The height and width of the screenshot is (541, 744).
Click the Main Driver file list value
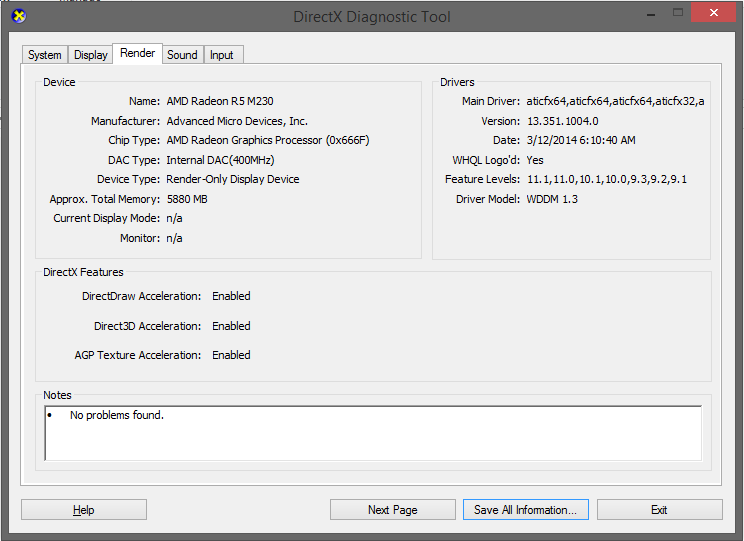(x=615, y=101)
